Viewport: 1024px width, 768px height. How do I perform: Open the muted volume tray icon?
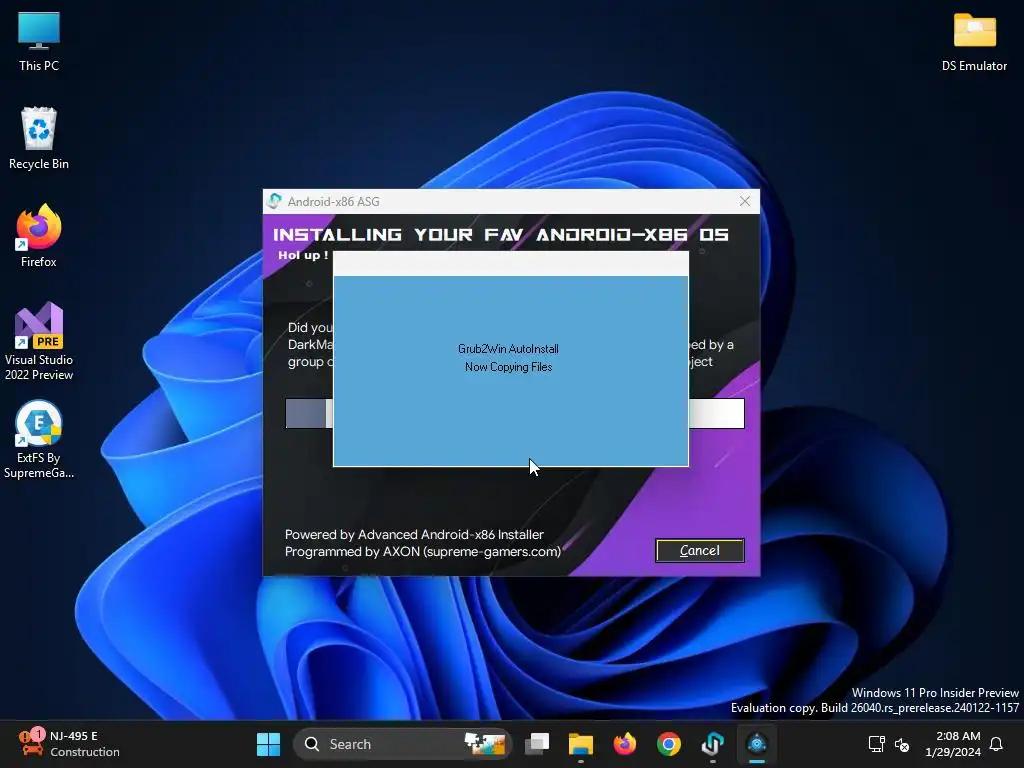click(902, 744)
